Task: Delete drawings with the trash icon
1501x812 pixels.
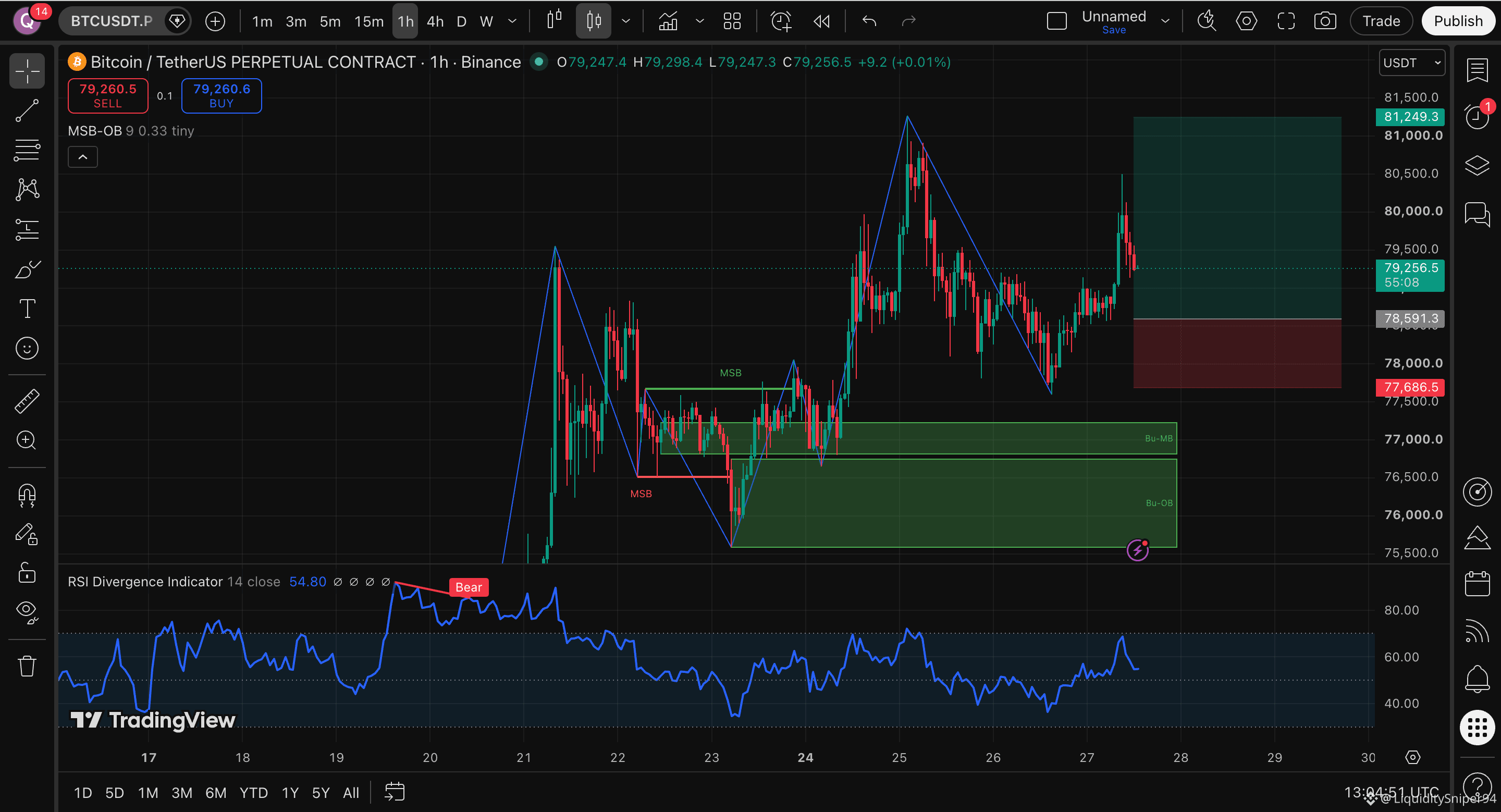Action: pos(27,665)
